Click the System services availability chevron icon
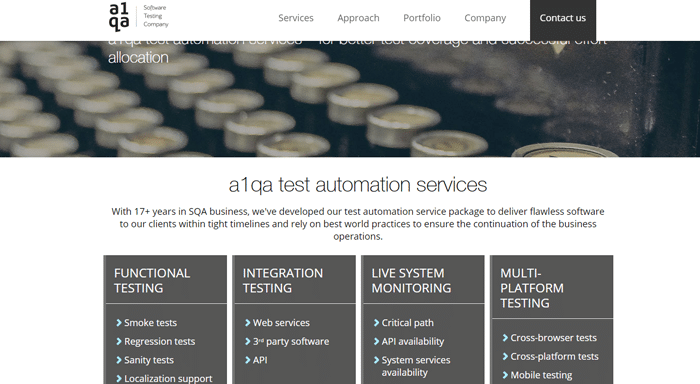The image size is (700, 384). pyautogui.click(x=376, y=360)
